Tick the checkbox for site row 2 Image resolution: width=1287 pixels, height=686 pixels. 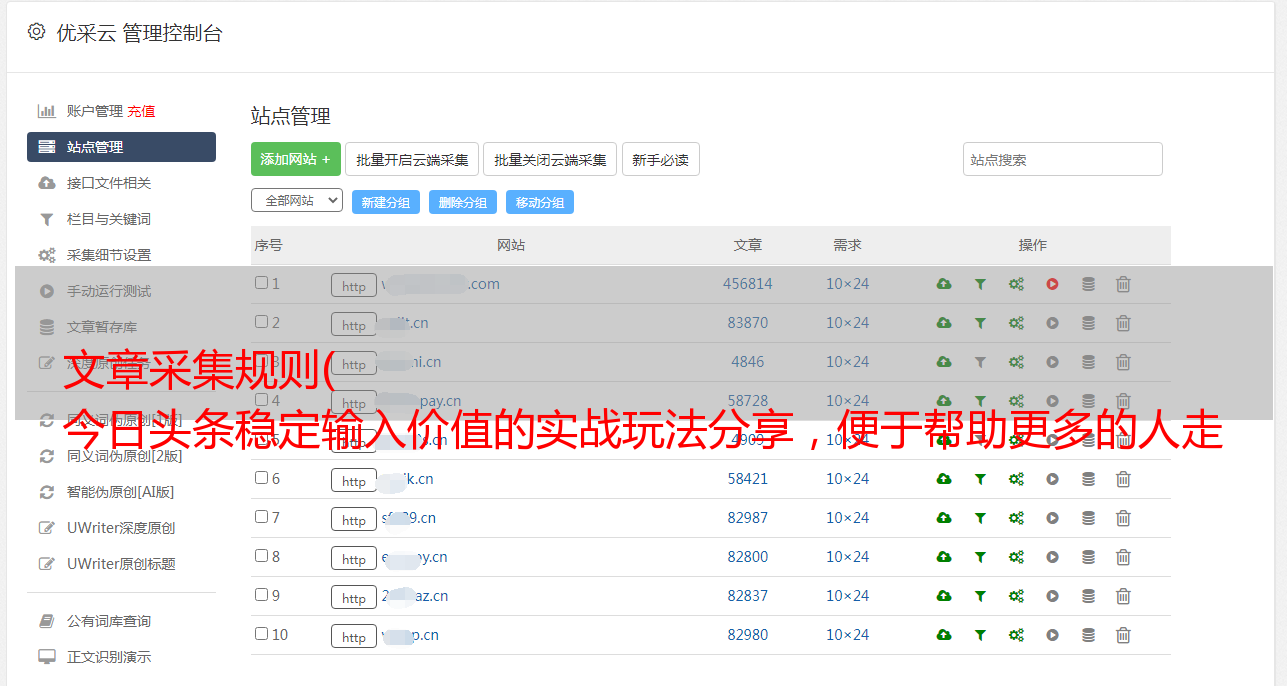(261, 322)
